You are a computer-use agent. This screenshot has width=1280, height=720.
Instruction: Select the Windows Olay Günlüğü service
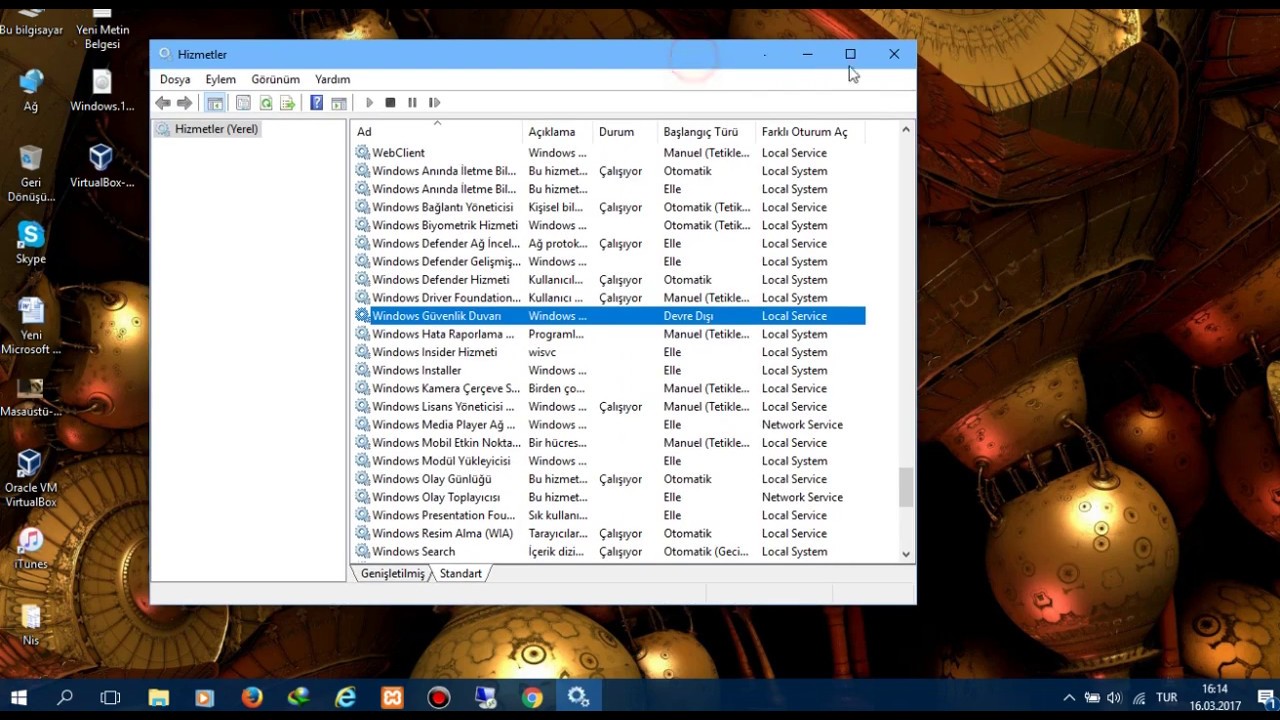(609, 479)
